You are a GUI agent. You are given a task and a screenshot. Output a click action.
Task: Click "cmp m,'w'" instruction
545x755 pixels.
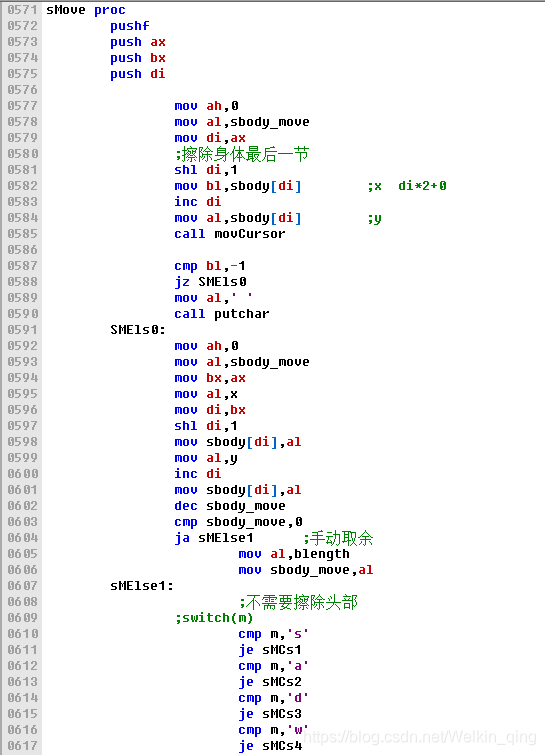coord(273,730)
